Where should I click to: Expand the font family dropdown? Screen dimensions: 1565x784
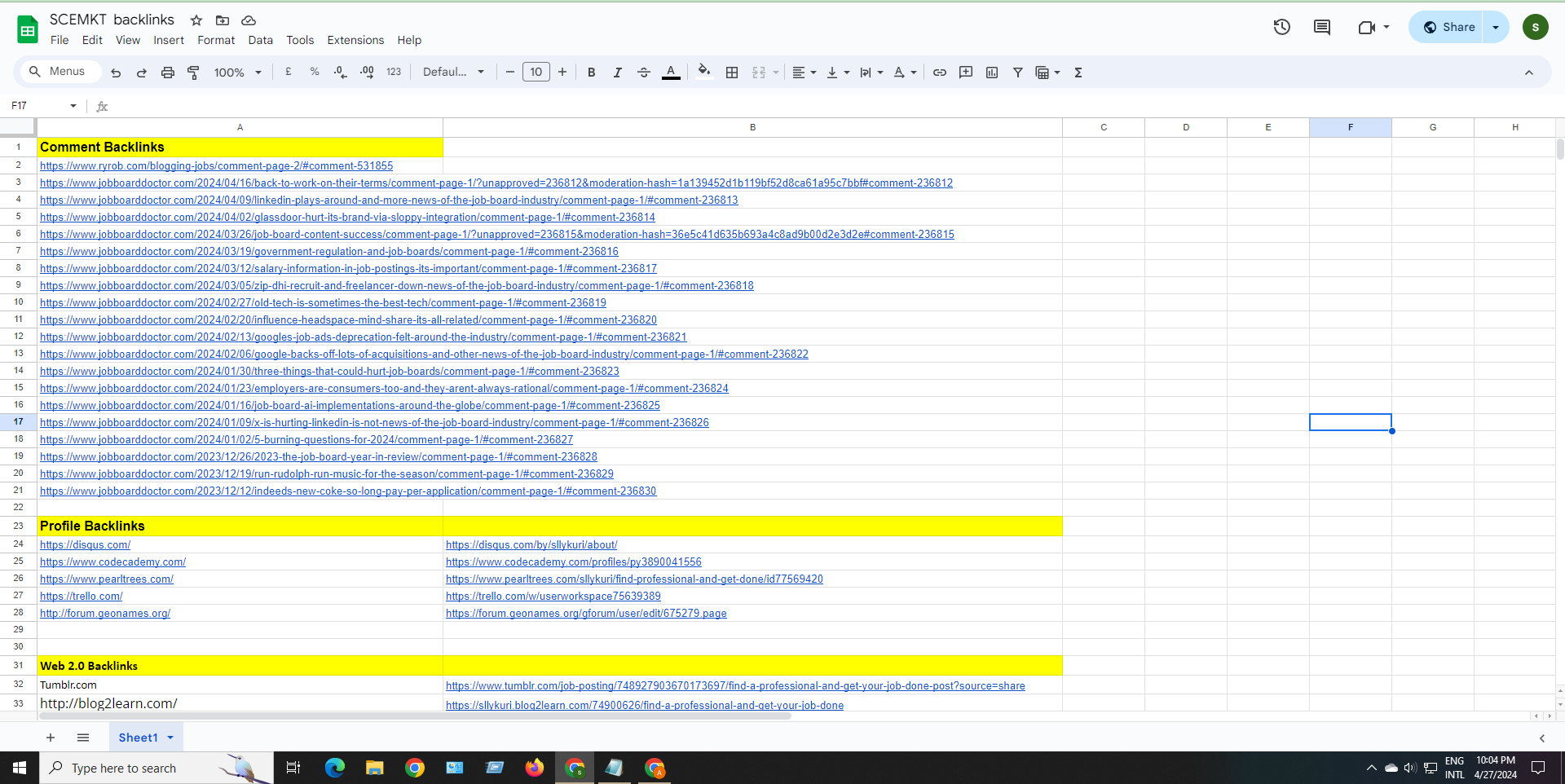453,73
